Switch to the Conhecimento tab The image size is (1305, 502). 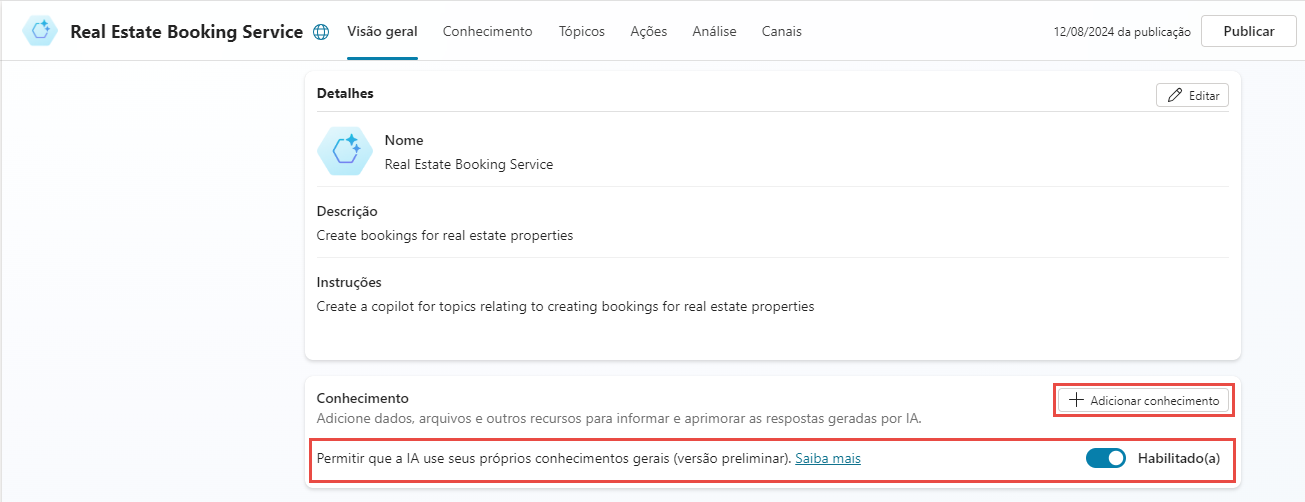pos(487,32)
